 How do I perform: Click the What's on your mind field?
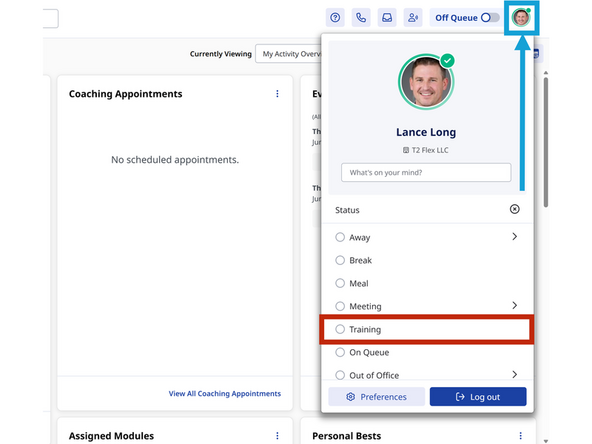pos(426,173)
